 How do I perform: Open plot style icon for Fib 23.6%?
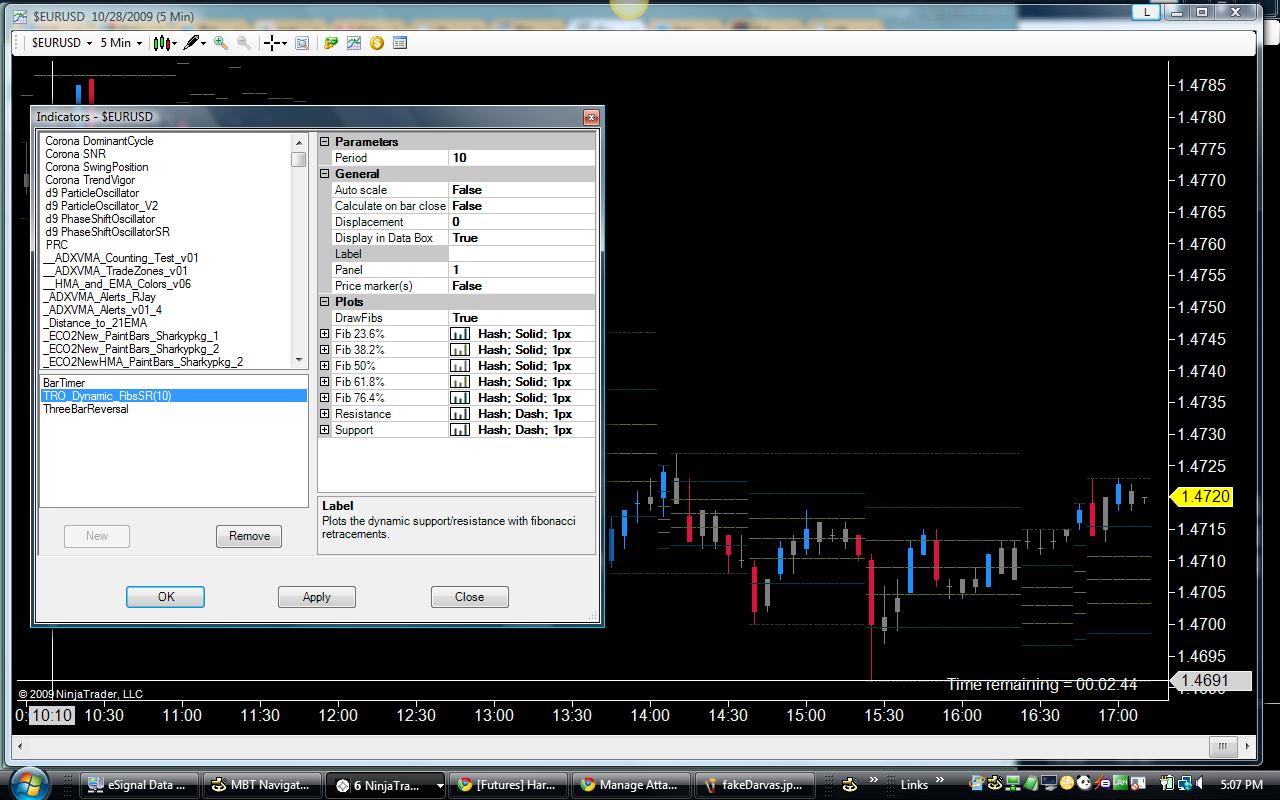pyautogui.click(x=460, y=334)
